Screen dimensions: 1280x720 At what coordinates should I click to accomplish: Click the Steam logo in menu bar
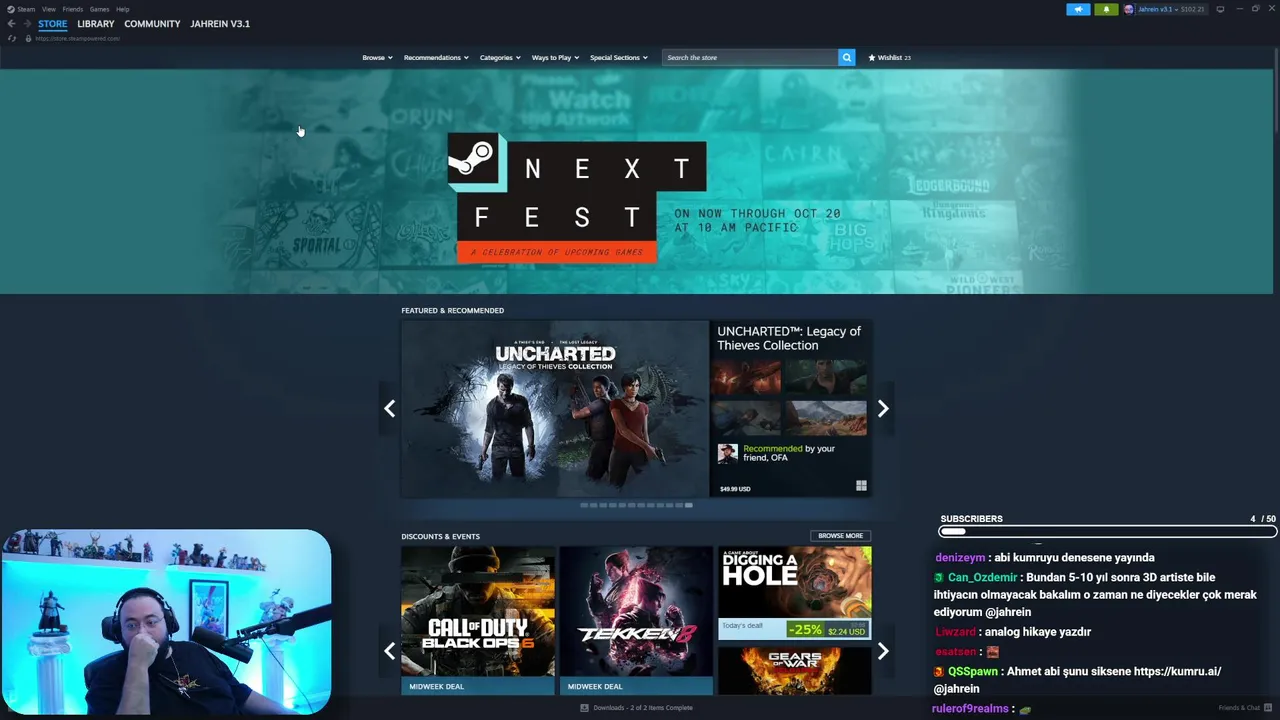[x=11, y=9]
